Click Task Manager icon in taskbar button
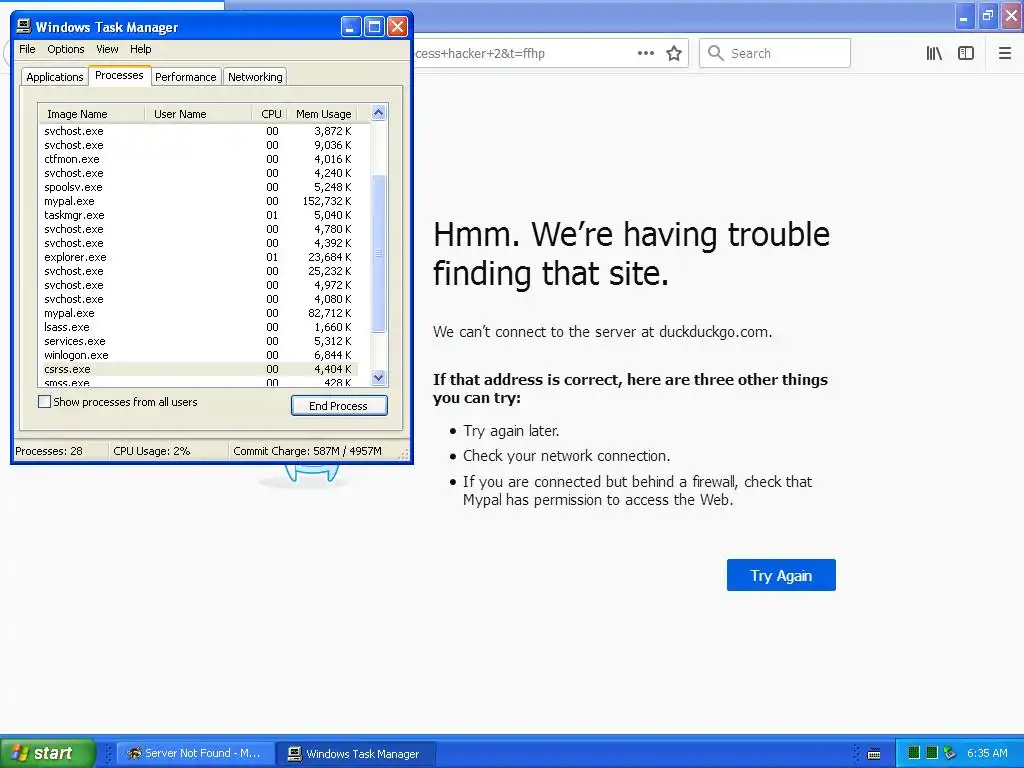The image size is (1024, 768). [295, 754]
